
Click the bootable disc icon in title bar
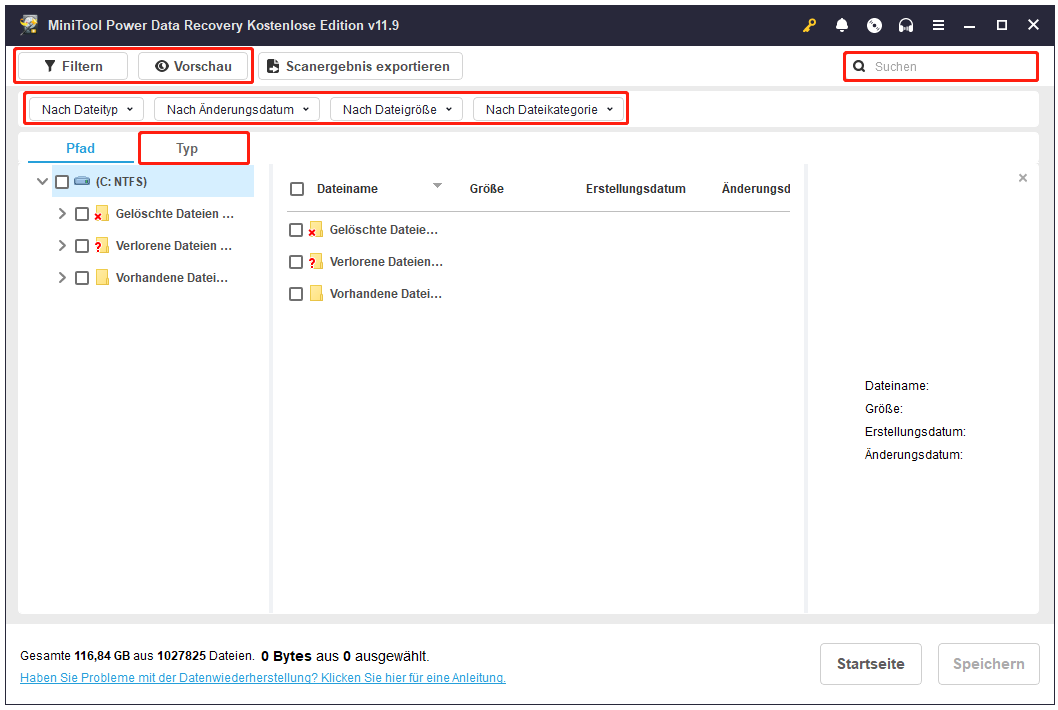click(874, 26)
